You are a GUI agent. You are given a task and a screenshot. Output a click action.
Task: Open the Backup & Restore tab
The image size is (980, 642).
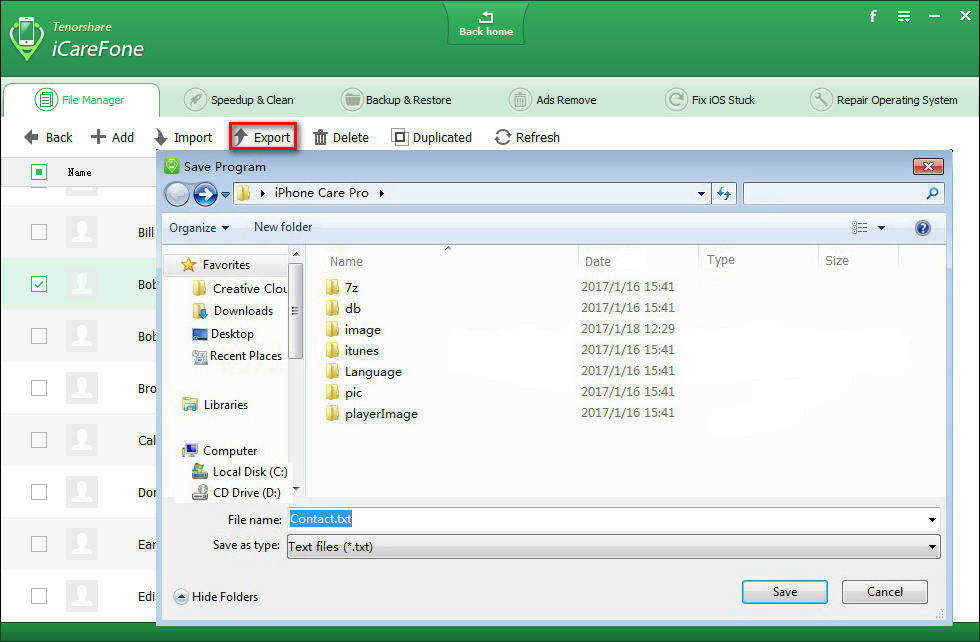click(396, 100)
